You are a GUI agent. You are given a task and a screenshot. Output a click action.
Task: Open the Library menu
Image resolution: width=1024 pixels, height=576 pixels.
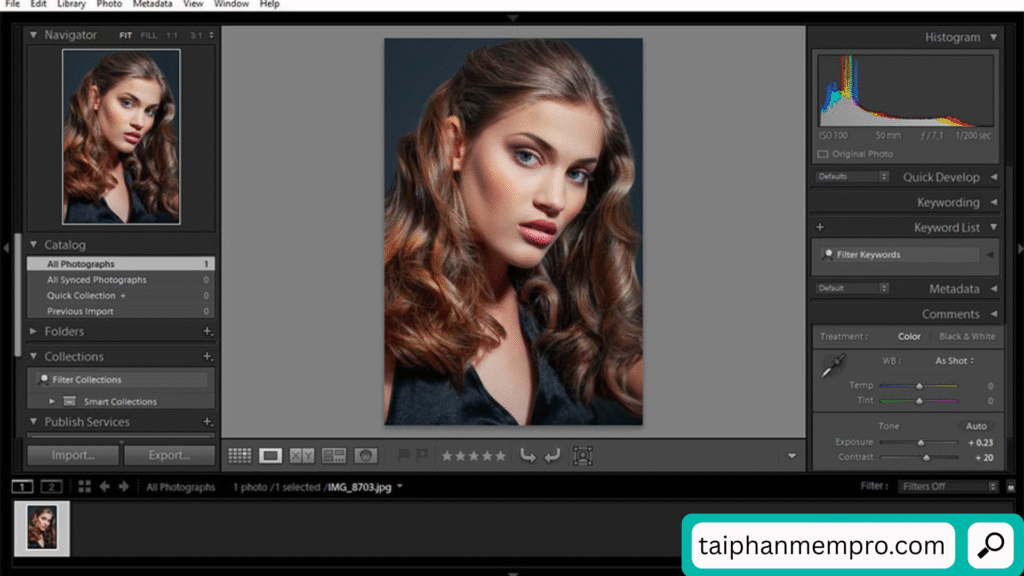pos(71,4)
